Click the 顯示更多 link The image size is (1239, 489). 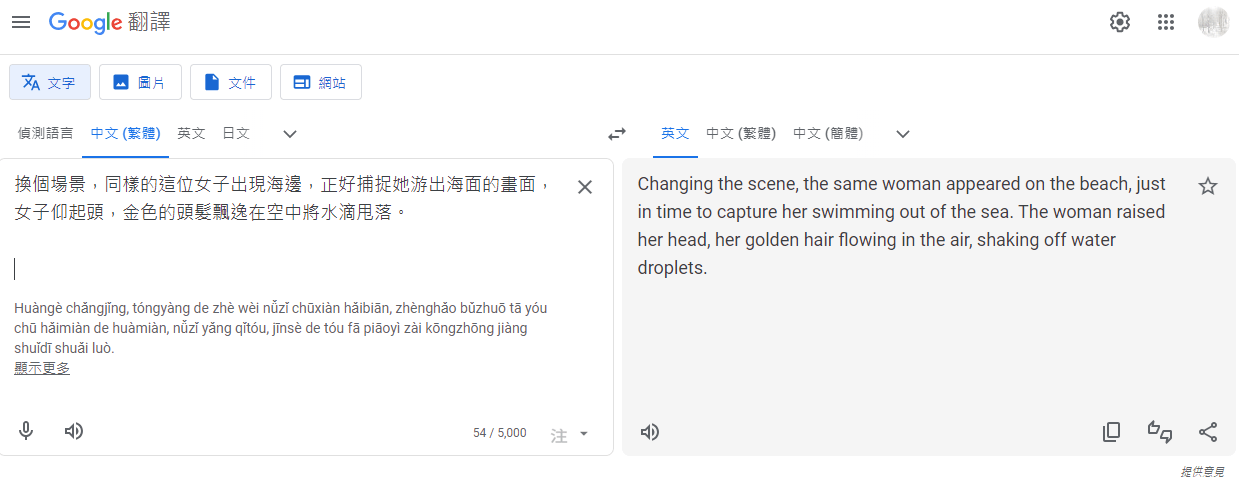pyautogui.click(x=42, y=368)
